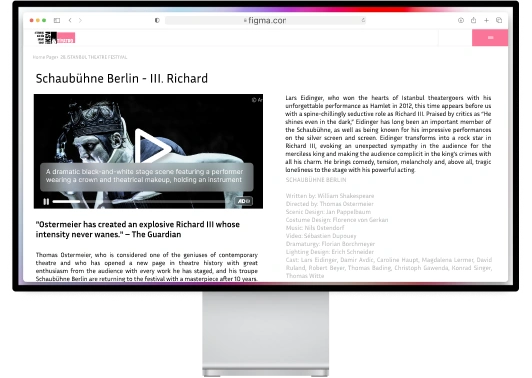Image resolution: width=532 pixels, height=378 pixels.
Task: Click the large play button on video
Action: [152, 146]
